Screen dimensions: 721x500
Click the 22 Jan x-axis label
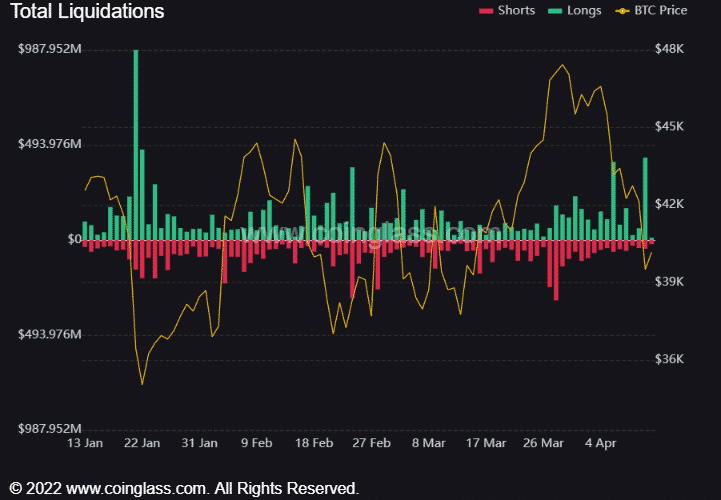click(142, 443)
